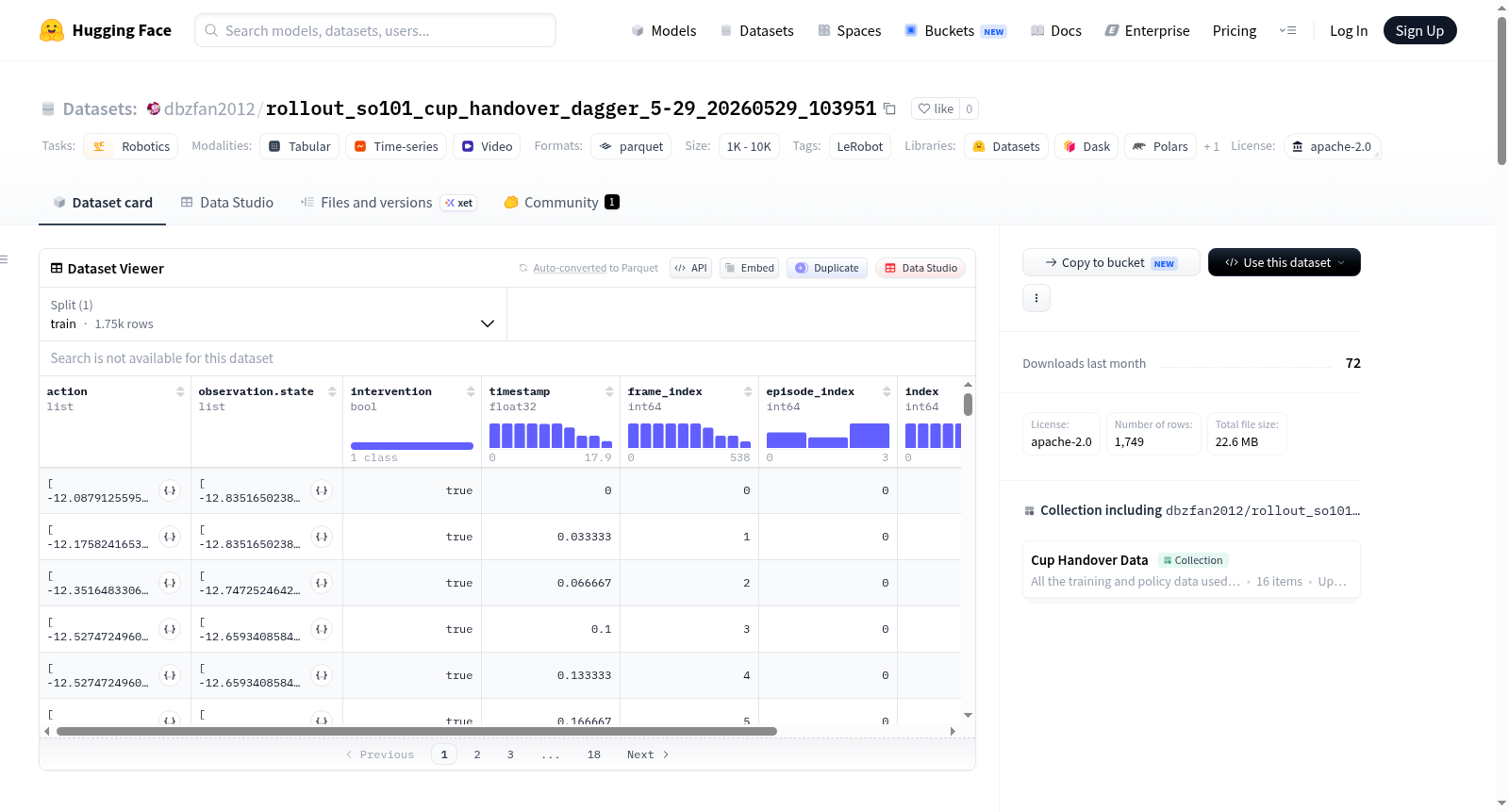This screenshot has height=812, width=1509.
Task: Click the Sign Up button
Action: 1420,30
